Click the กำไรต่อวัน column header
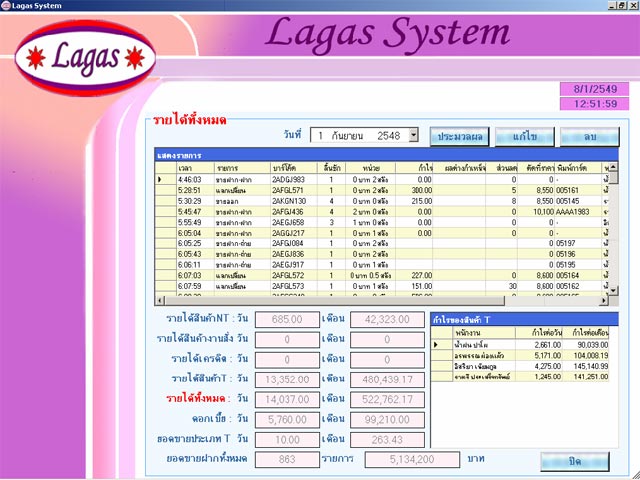 click(539, 333)
